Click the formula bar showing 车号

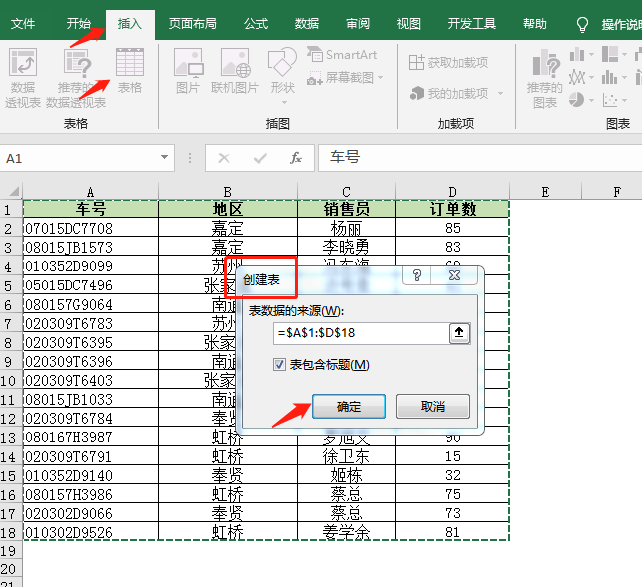(x=480, y=157)
